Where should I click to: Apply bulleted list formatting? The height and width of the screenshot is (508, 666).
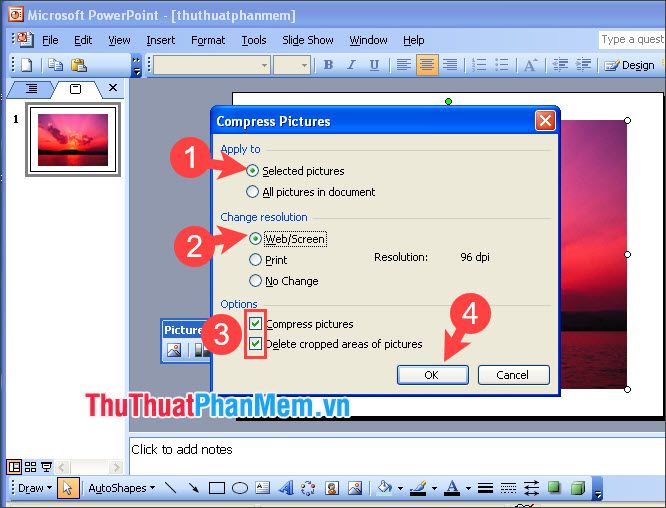[x=502, y=65]
